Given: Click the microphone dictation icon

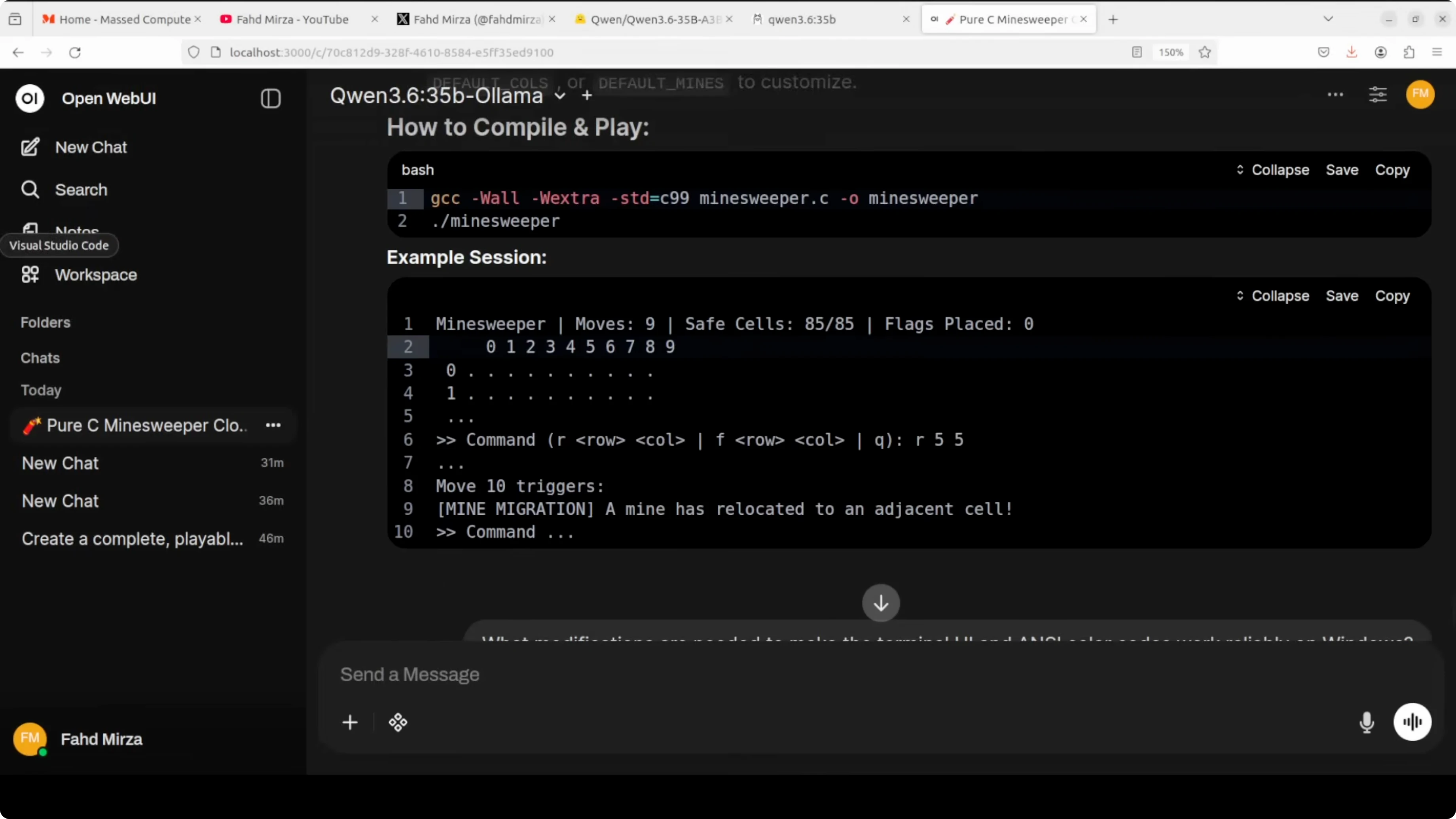Looking at the screenshot, I should [x=1366, y=722].
